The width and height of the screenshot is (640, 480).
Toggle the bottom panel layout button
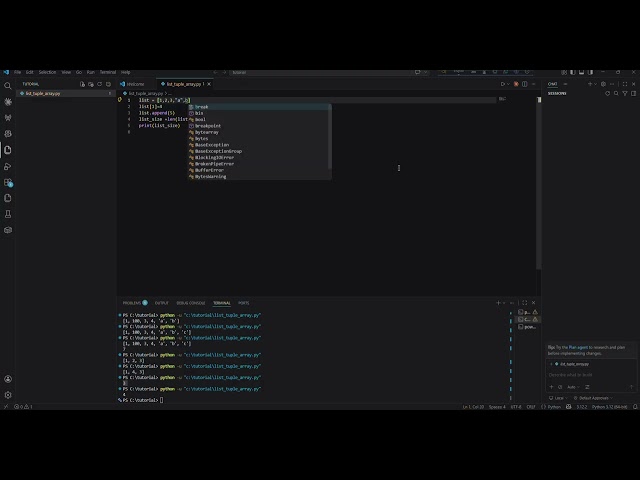(x=582, y=72)
